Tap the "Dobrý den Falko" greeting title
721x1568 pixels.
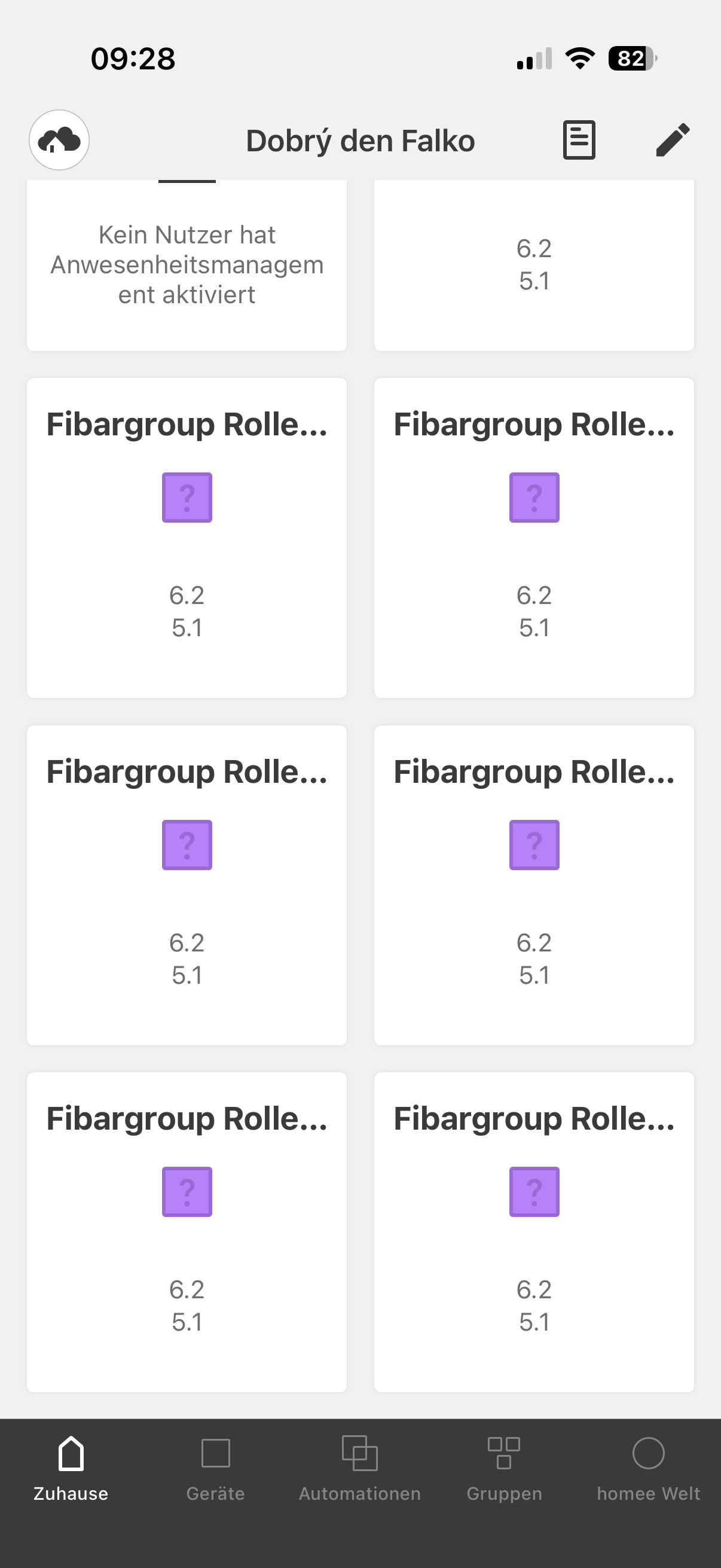[x=360, y=141]
